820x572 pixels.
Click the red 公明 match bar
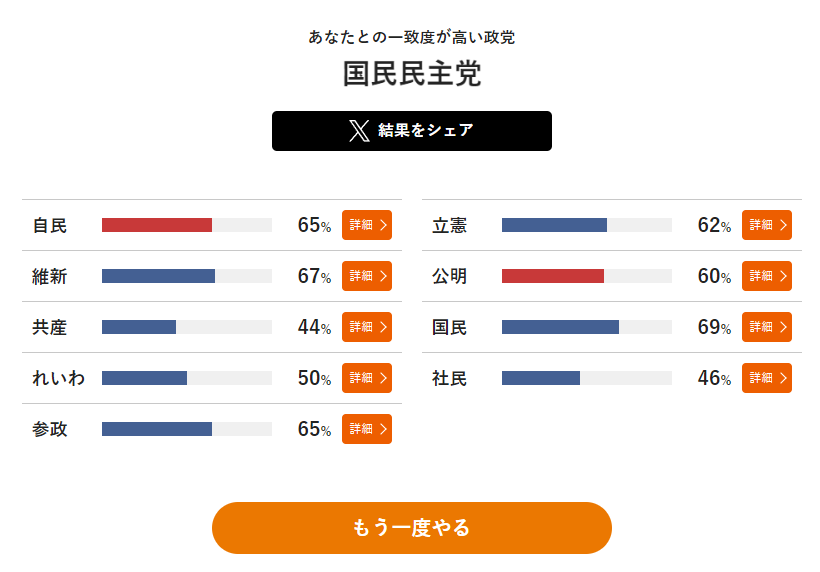point(553,276)
